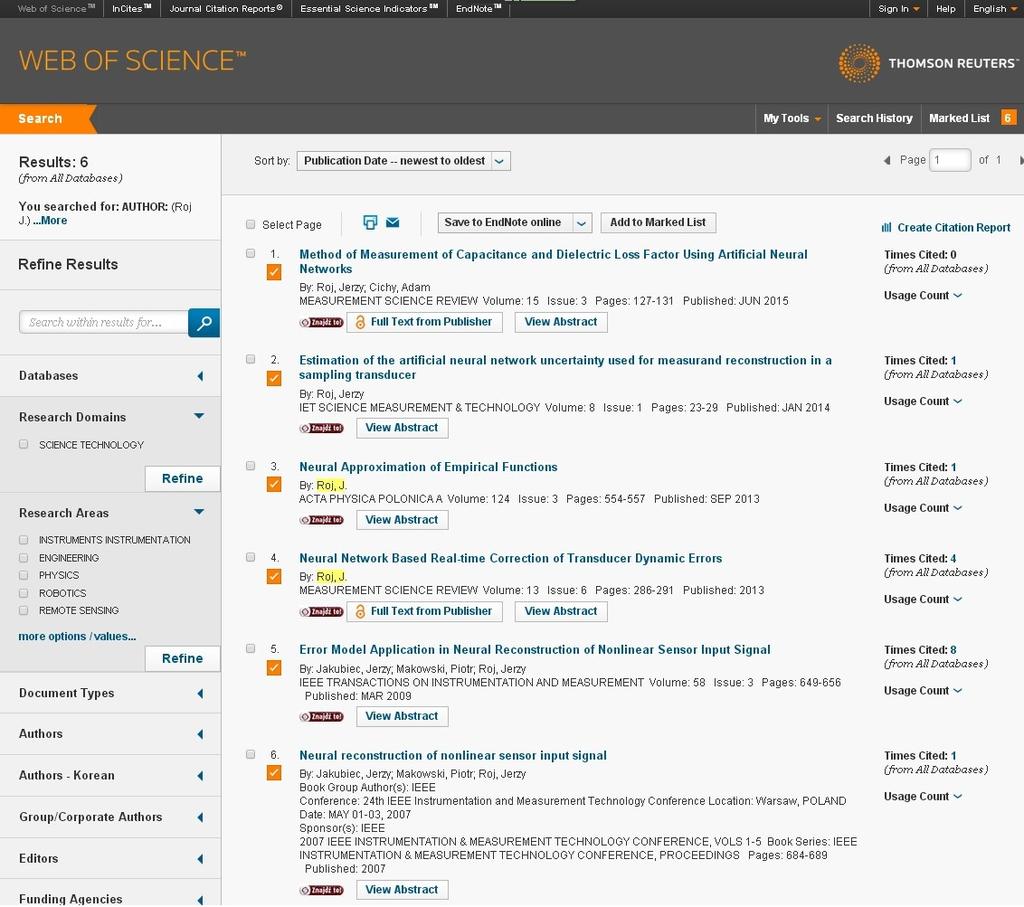1024x907 pixels.
Task: Check the ROBOTICS research area
Action: click(x=24, y=594)
